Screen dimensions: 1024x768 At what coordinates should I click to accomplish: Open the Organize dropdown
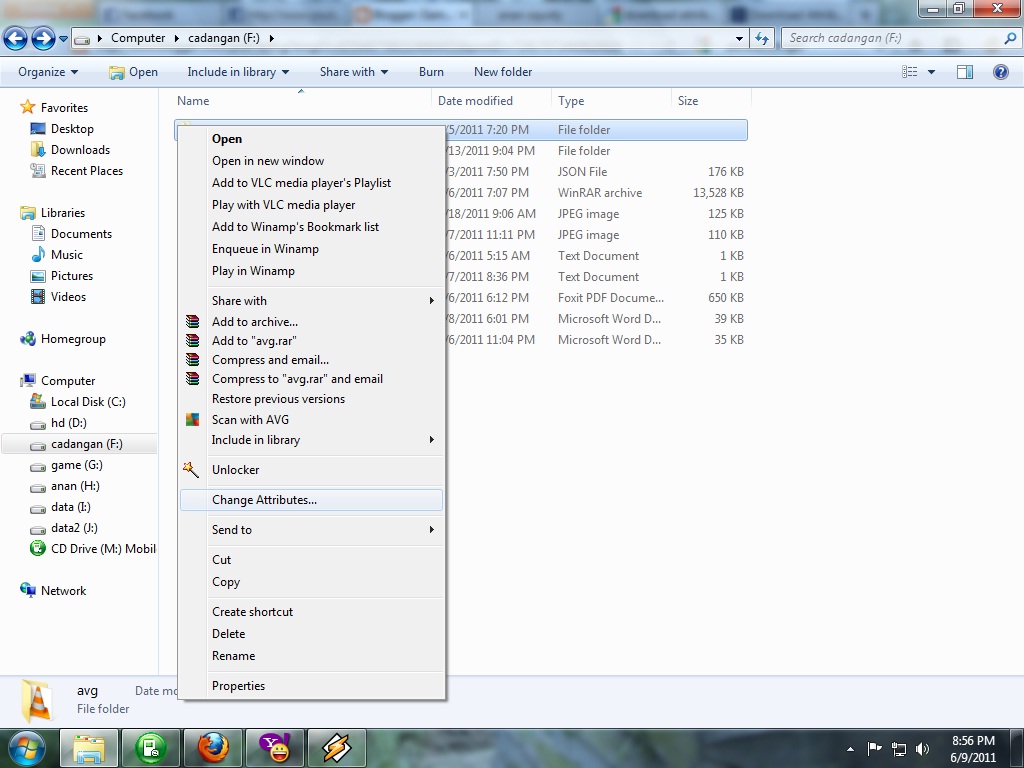[x=48, y=72]
